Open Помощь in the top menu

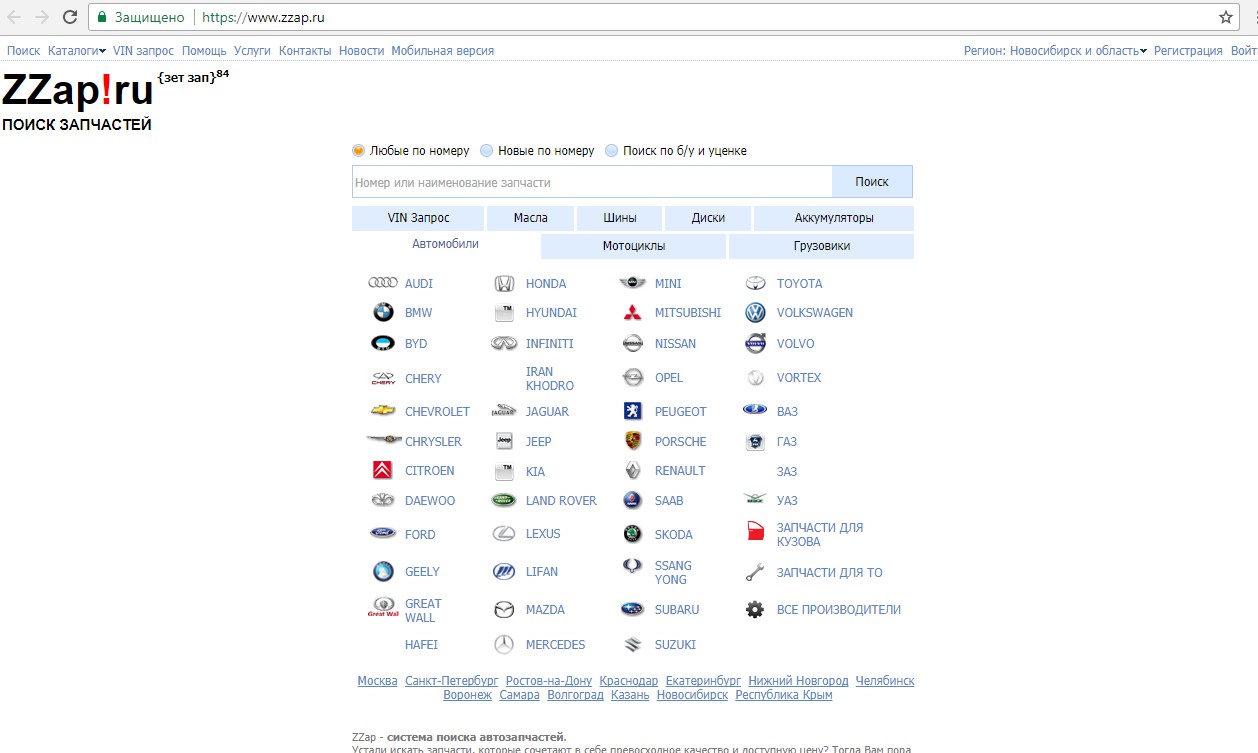204,50
